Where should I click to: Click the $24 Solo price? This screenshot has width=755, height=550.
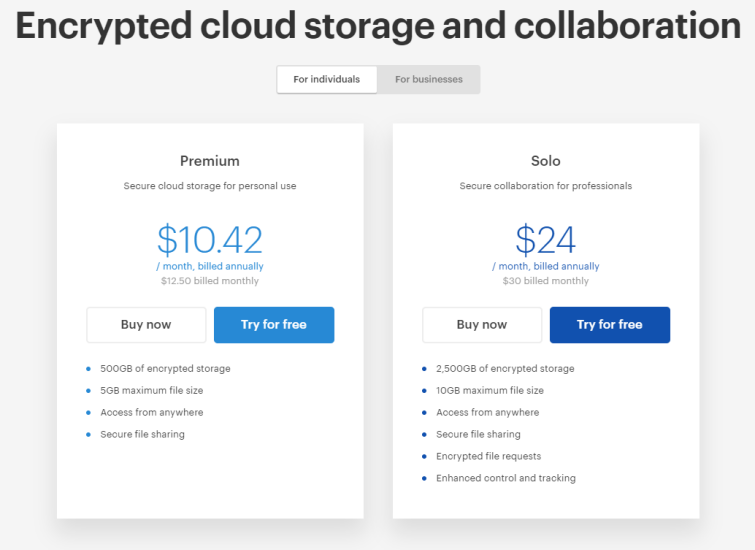click(546, 239)
